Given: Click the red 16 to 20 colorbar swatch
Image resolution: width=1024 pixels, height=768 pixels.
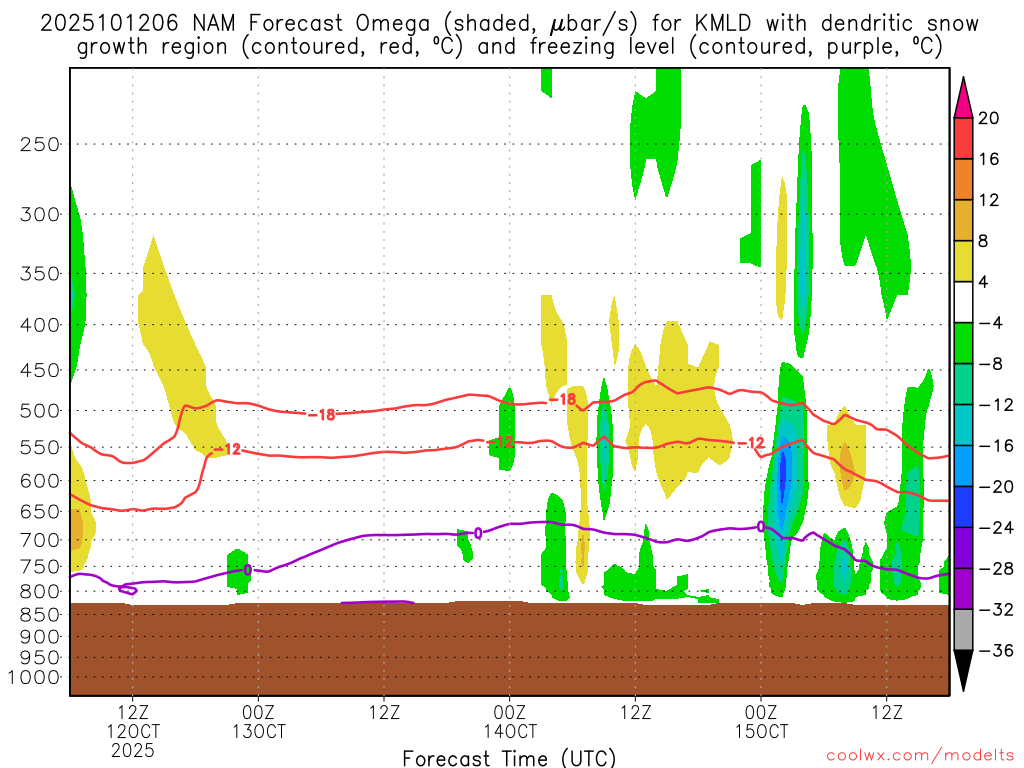Looking at the screenshot, I should pos(963,138).
